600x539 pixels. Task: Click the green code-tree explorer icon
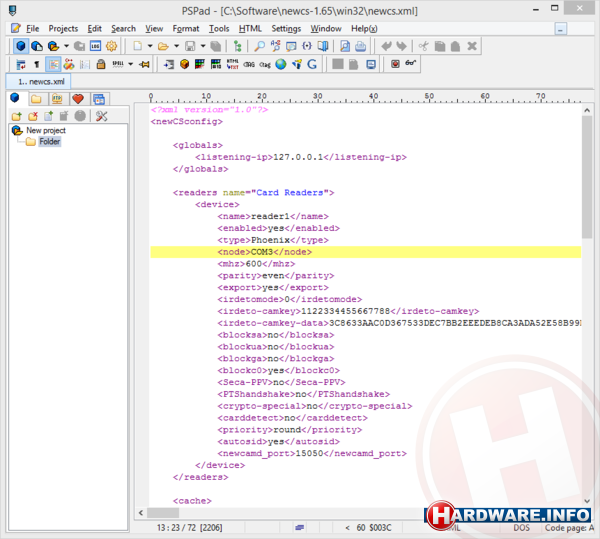(238, 46)
